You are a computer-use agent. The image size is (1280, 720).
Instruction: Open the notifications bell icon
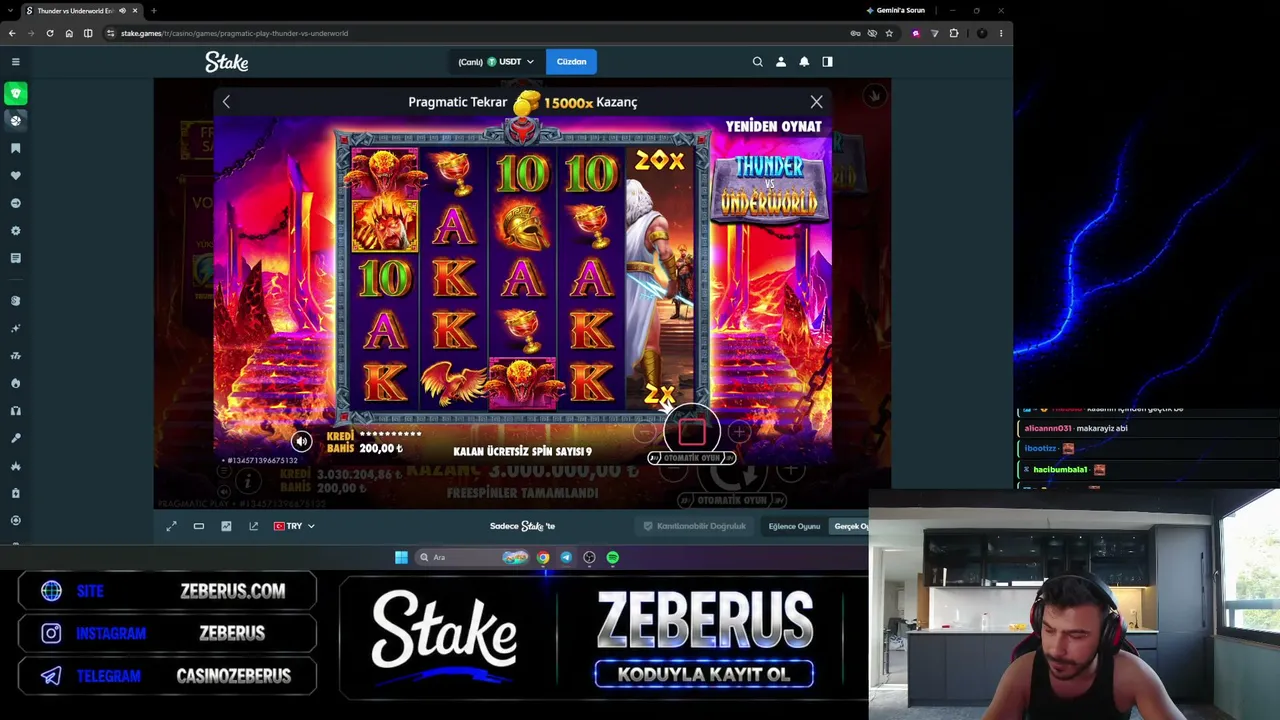804,62
